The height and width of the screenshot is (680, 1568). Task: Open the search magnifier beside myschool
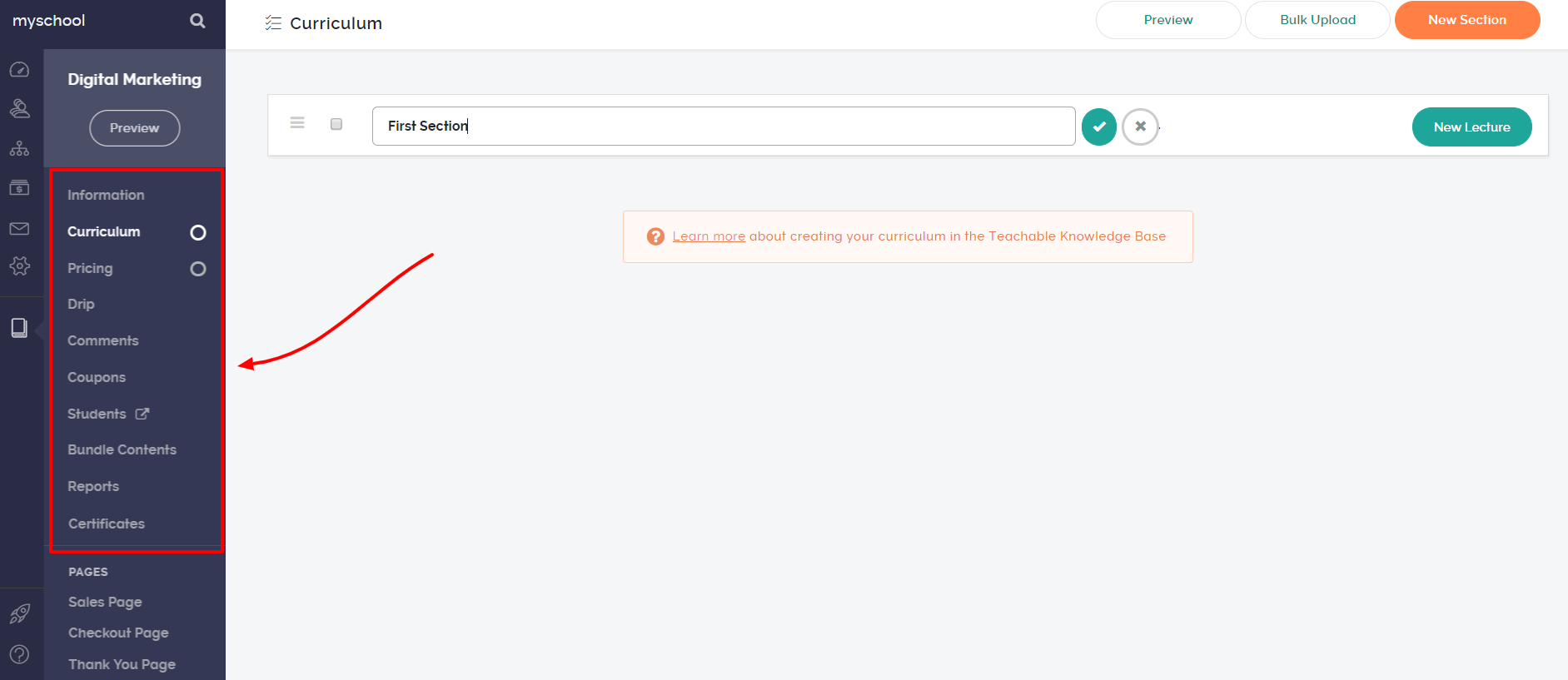[x=197, y=19]
